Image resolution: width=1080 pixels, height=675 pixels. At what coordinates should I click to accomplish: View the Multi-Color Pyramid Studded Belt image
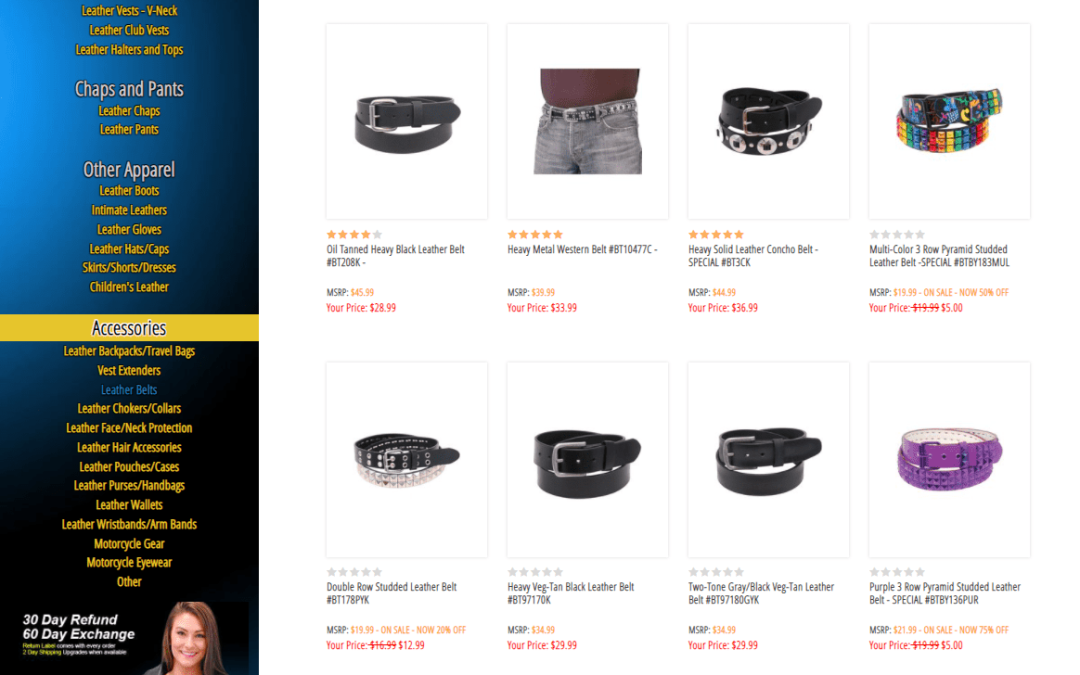(949, 122)
